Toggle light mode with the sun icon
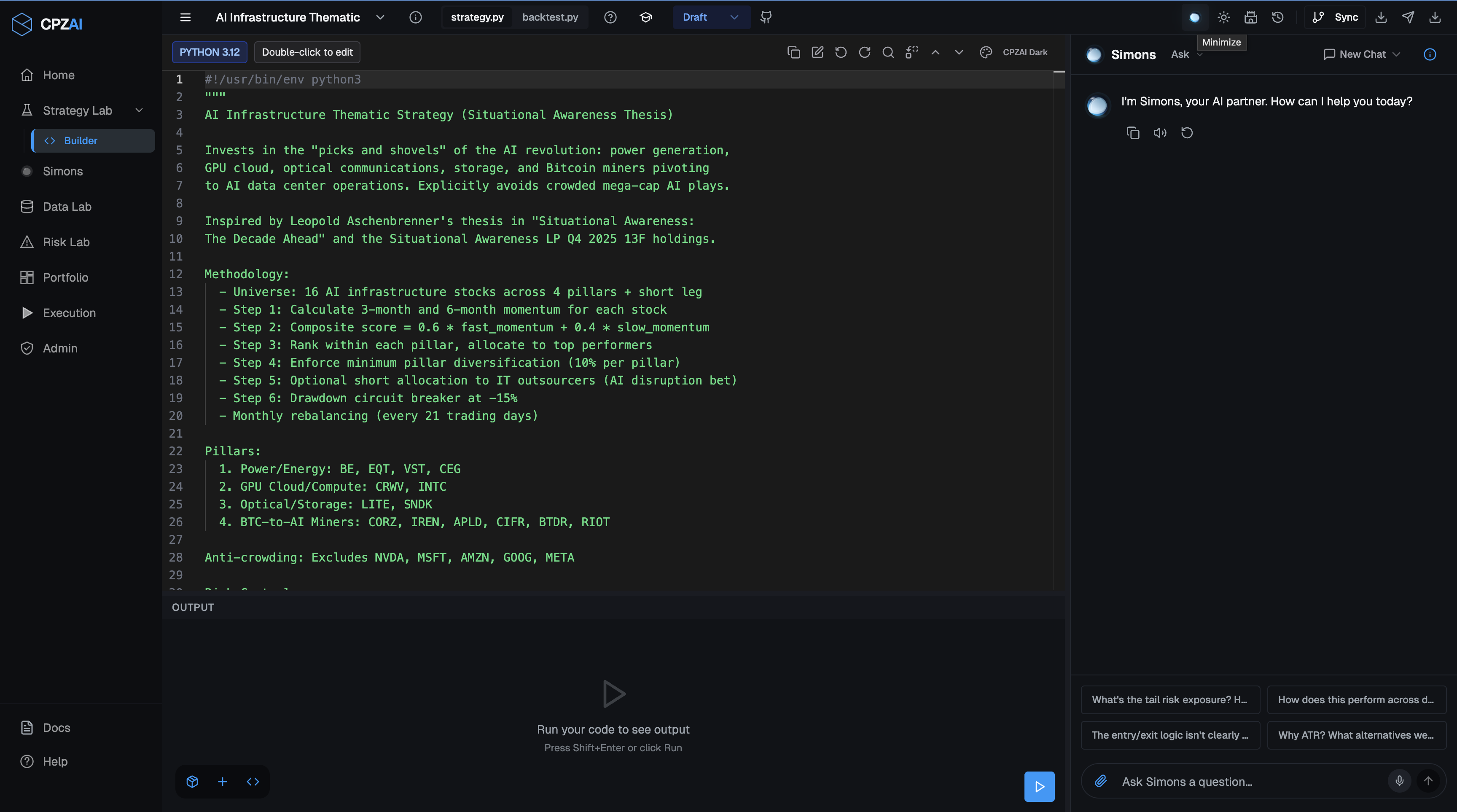Screen dimensions: 1457x812 pos(1223,17)
